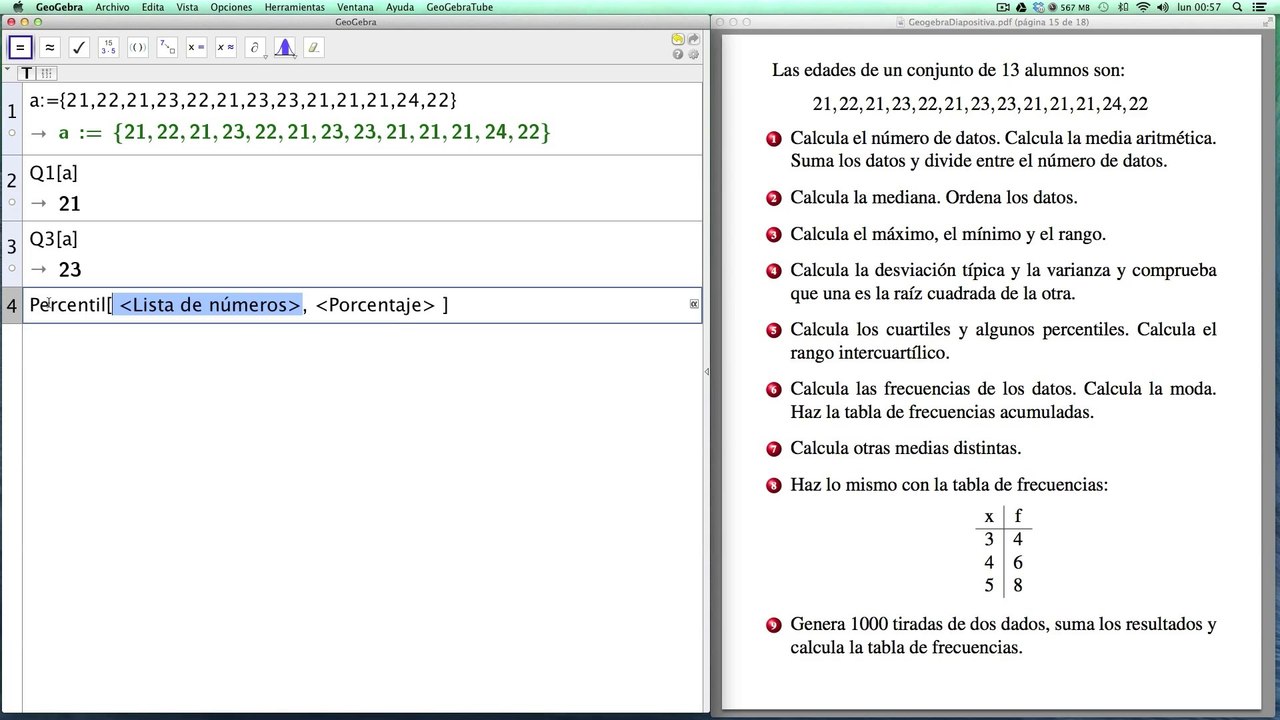Open the Ayuda menu
1280x720 pixels.
click(x=400, y=7)
